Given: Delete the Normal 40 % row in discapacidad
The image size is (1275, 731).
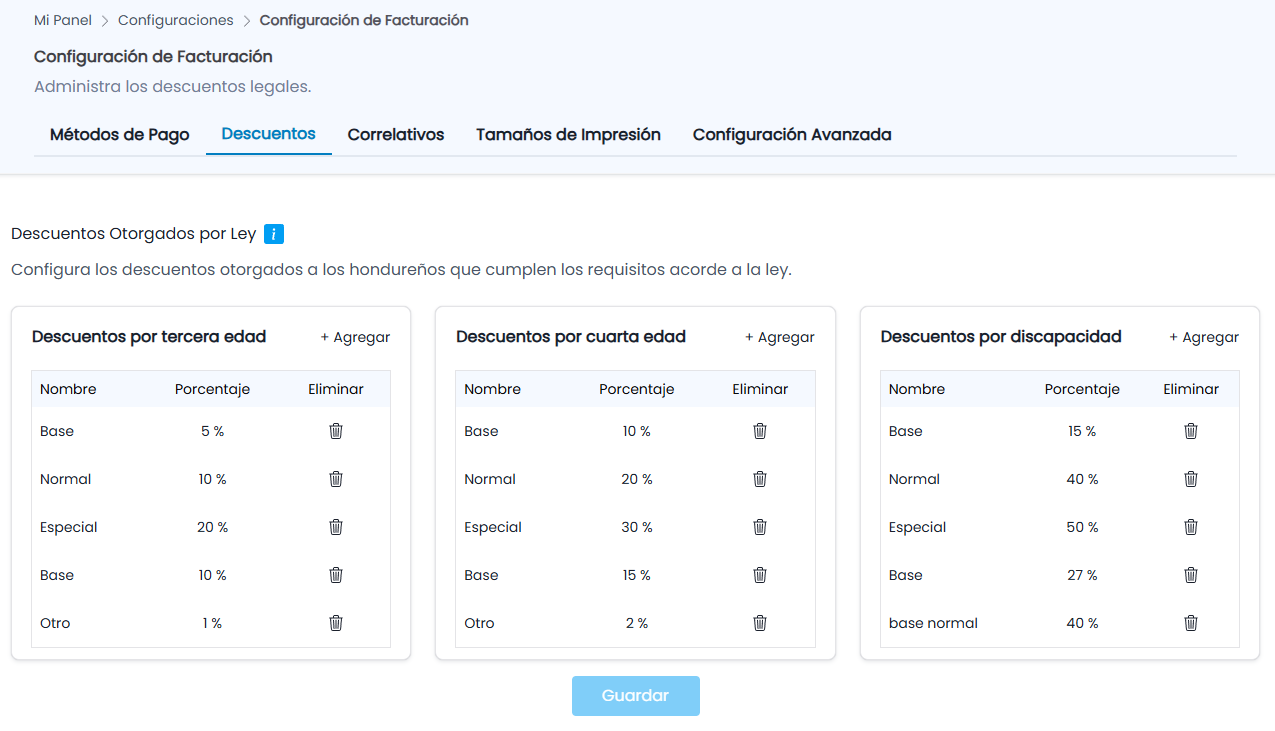Looking at the screenshot, I should (x=1191, y=479).
